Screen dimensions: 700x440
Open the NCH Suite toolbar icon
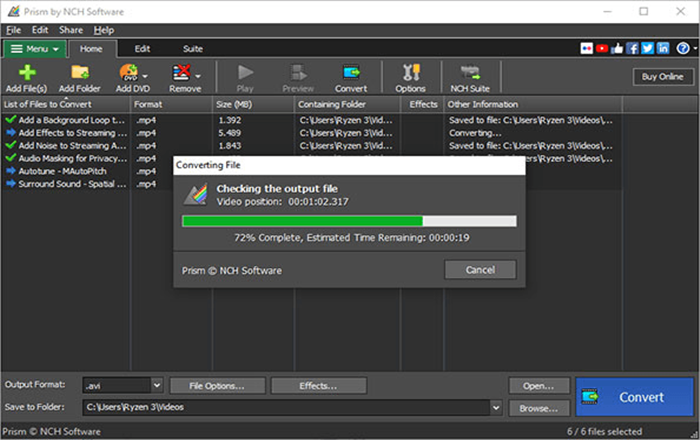[x=470, y=72]
